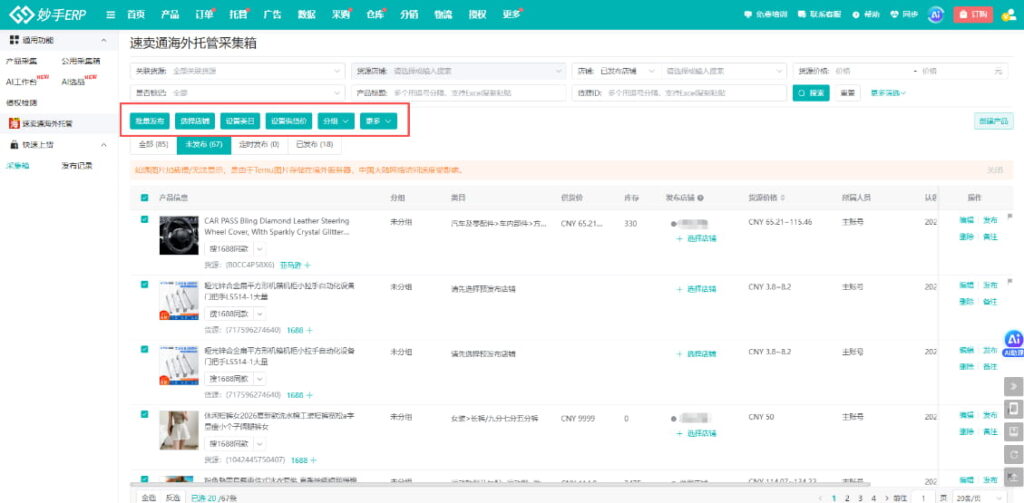Toggle the hamburger menu icon
Screen dimensions: 1024x503
pos(110,14)
